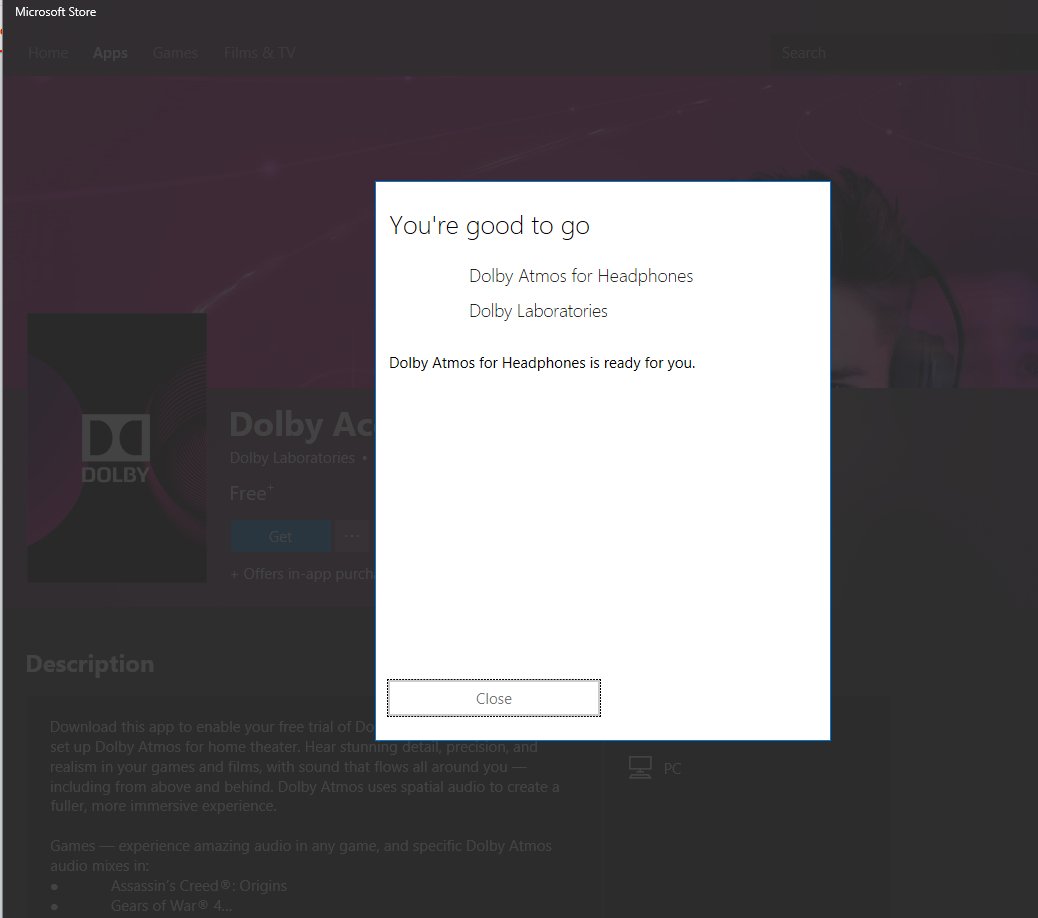Click 'Gears of War® 4...' list item

click(x=171, y=905)
